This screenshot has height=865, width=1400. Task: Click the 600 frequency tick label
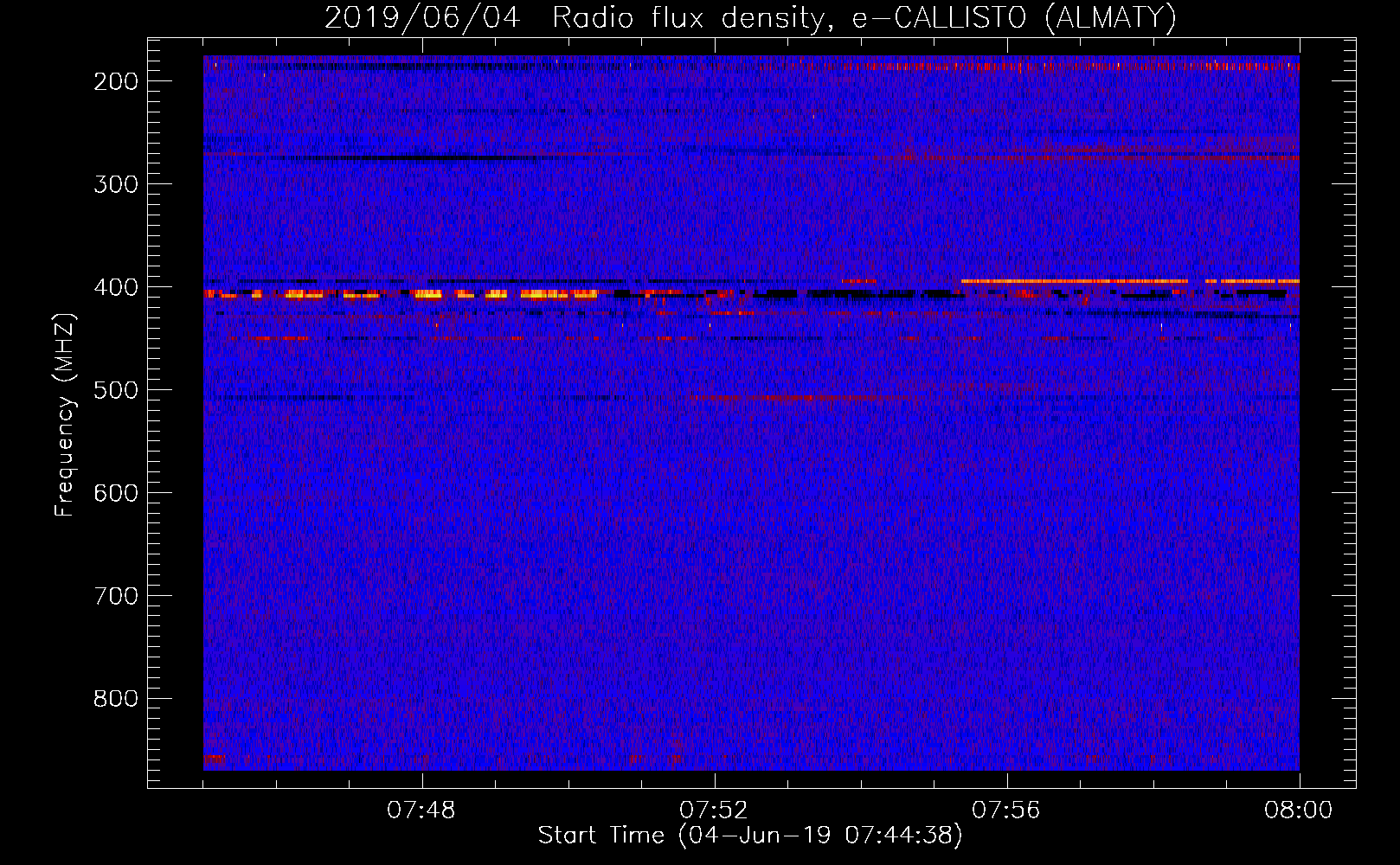point(116,493)
